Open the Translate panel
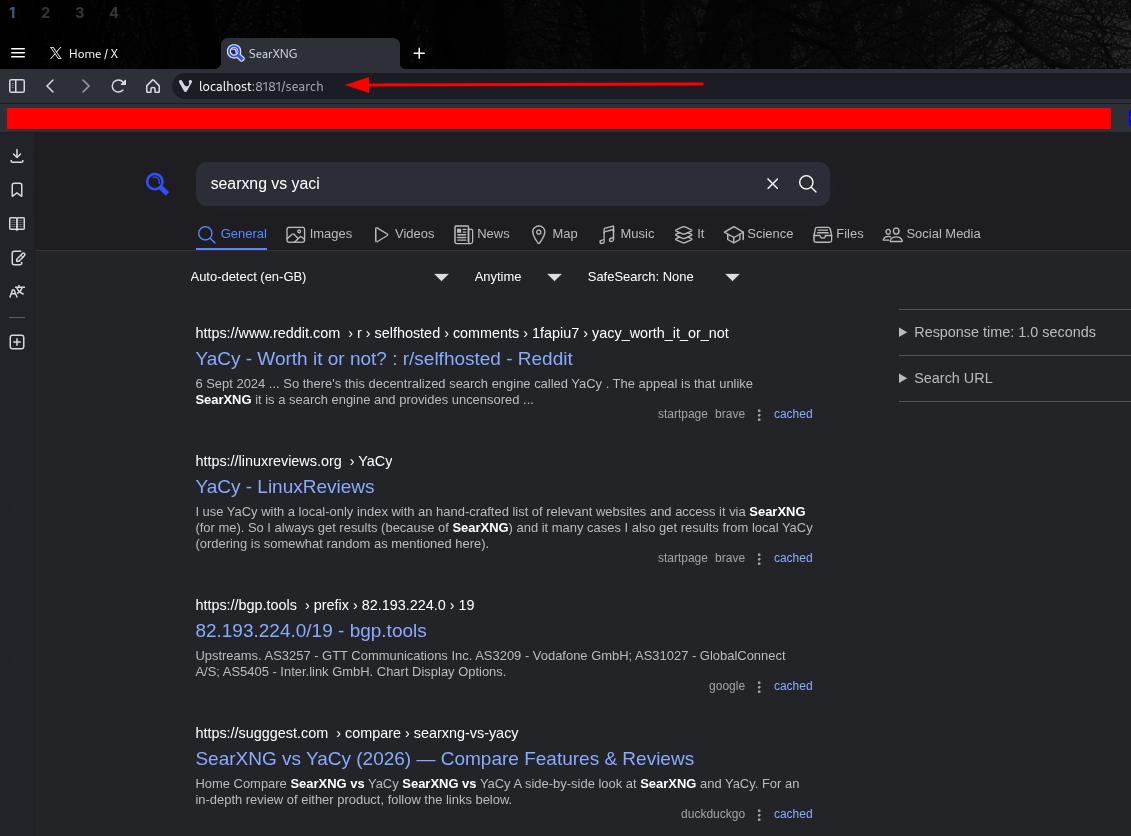Viewport: 1131px width, 836px height. tap(17, 291)
